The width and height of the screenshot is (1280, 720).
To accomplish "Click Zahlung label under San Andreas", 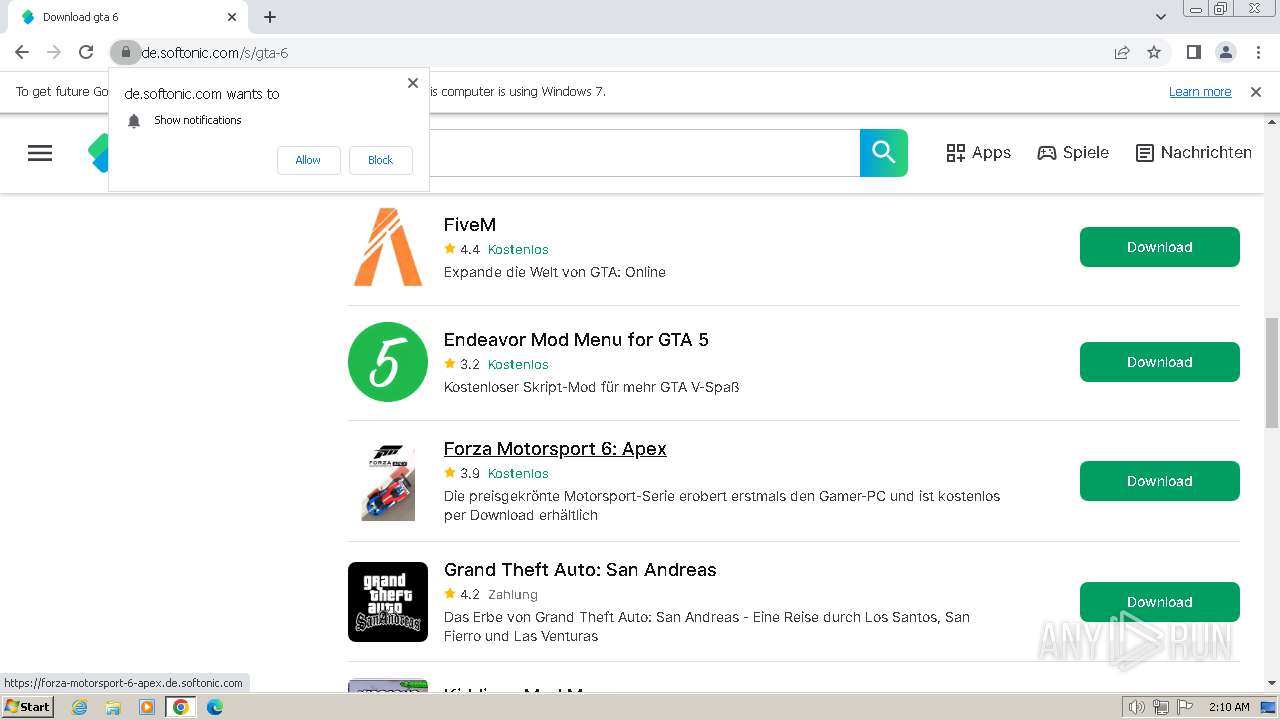I will pos(513,595).
